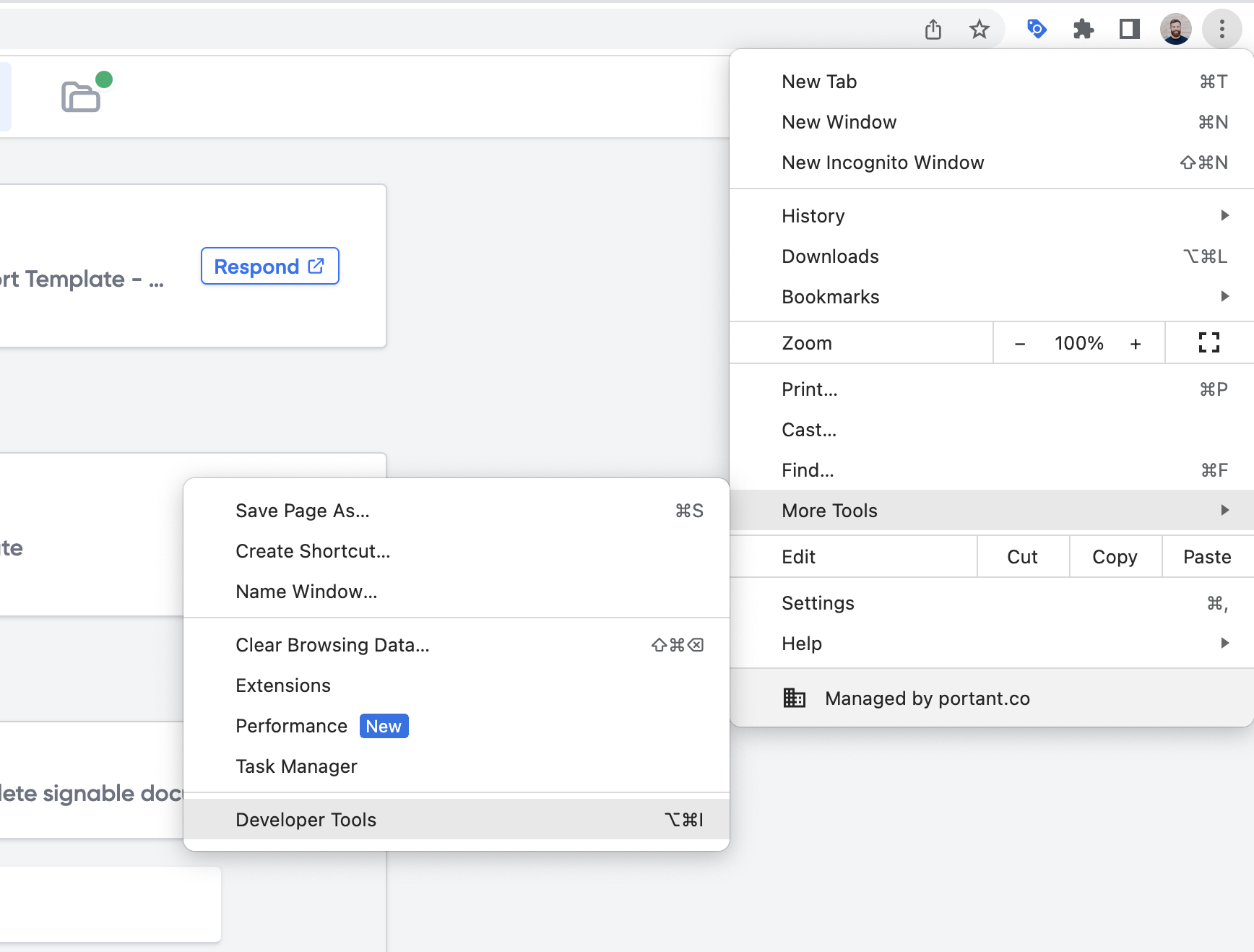Decrease zoom with the minus button
The width and height of the screenshot is (1254, 952).
coord(1019,344)
